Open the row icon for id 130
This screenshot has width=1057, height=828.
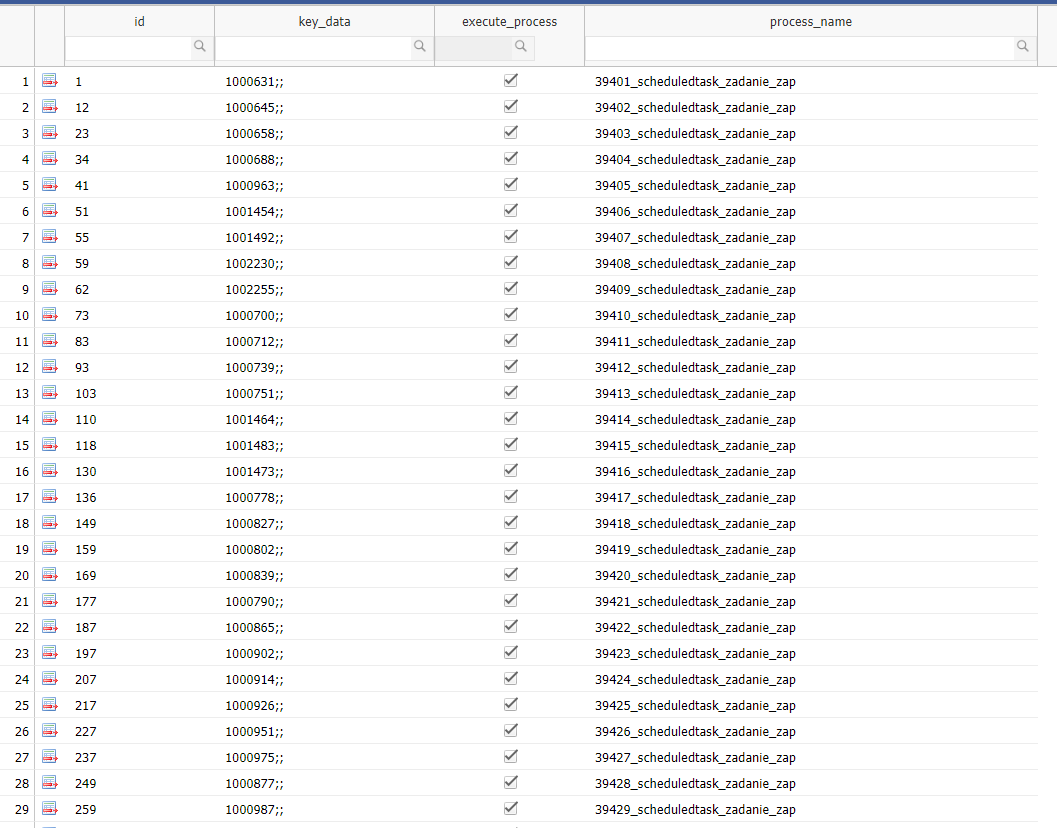click(x=49, y=471)
